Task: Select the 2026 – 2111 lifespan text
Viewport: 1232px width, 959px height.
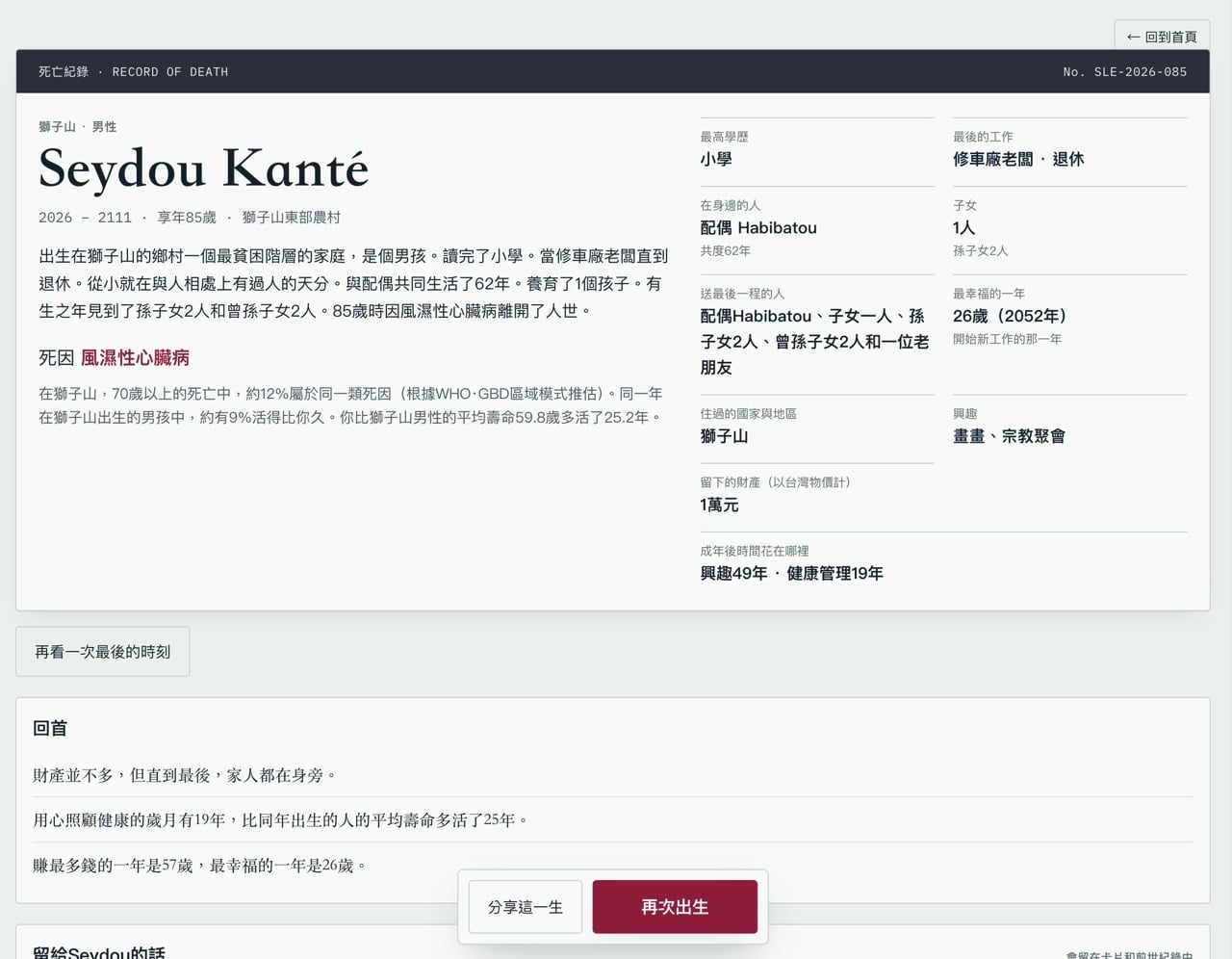Action: coord(85,218)
